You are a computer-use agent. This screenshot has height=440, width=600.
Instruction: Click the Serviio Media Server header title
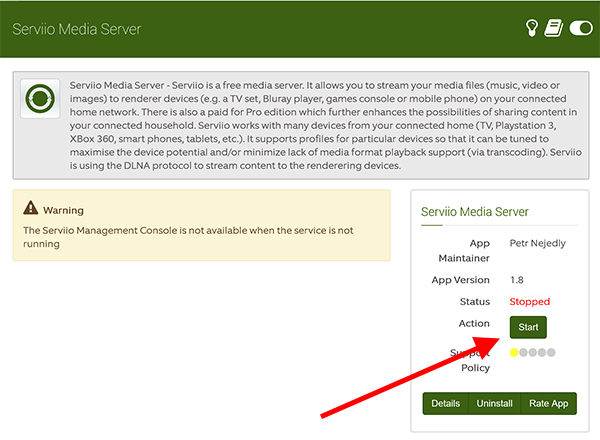pyautogui.click(x=77, y=29)
